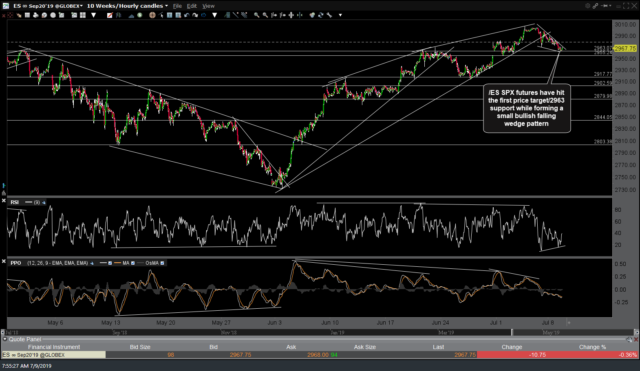Click the chart app icon in title bar
Screen dimensions: 640x371
click(6, 6)
